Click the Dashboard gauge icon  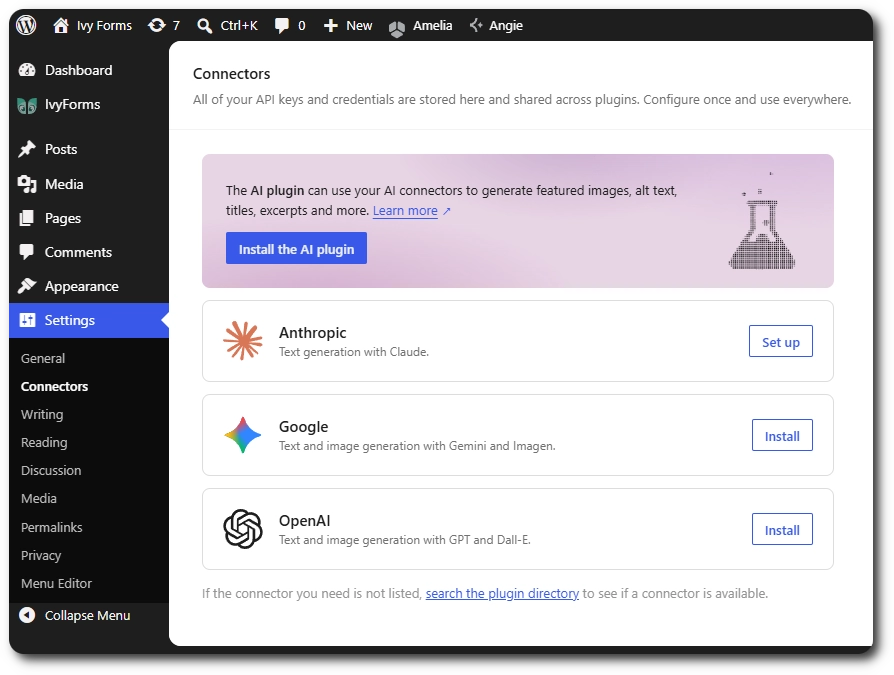coord(27,70)
